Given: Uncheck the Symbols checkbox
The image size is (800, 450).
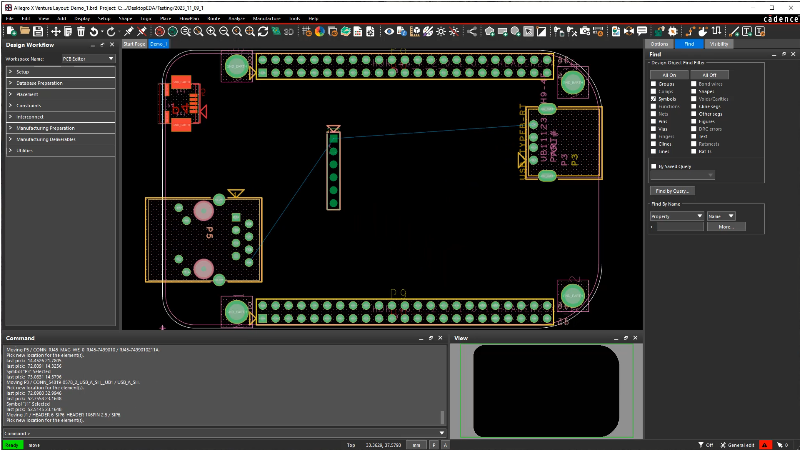Looking at the screenshot, I should (x=653, y=99).
